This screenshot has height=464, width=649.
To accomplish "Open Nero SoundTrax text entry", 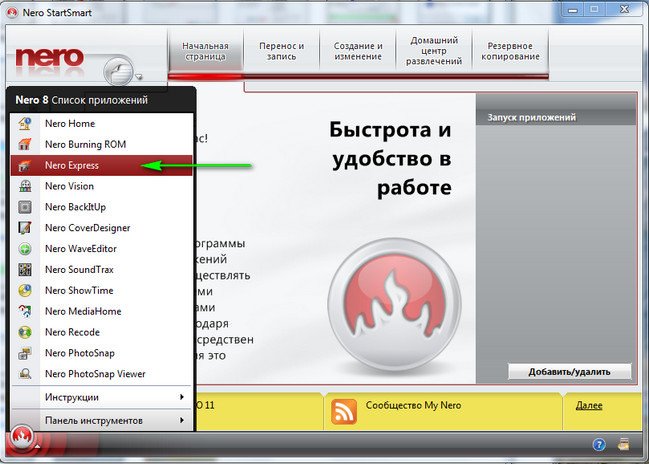I will pos(79,269).
